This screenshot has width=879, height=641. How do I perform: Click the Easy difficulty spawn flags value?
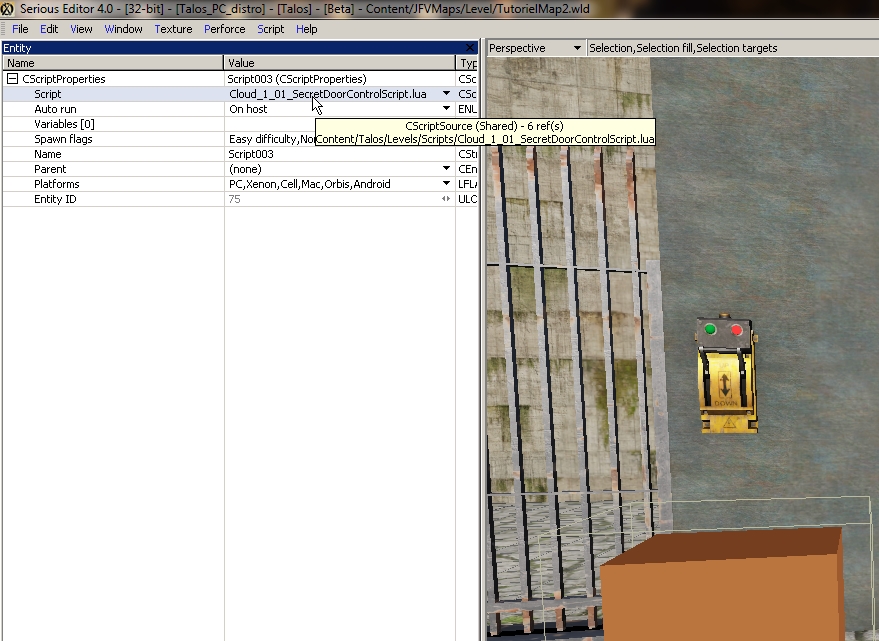click(x=271, y=139)
